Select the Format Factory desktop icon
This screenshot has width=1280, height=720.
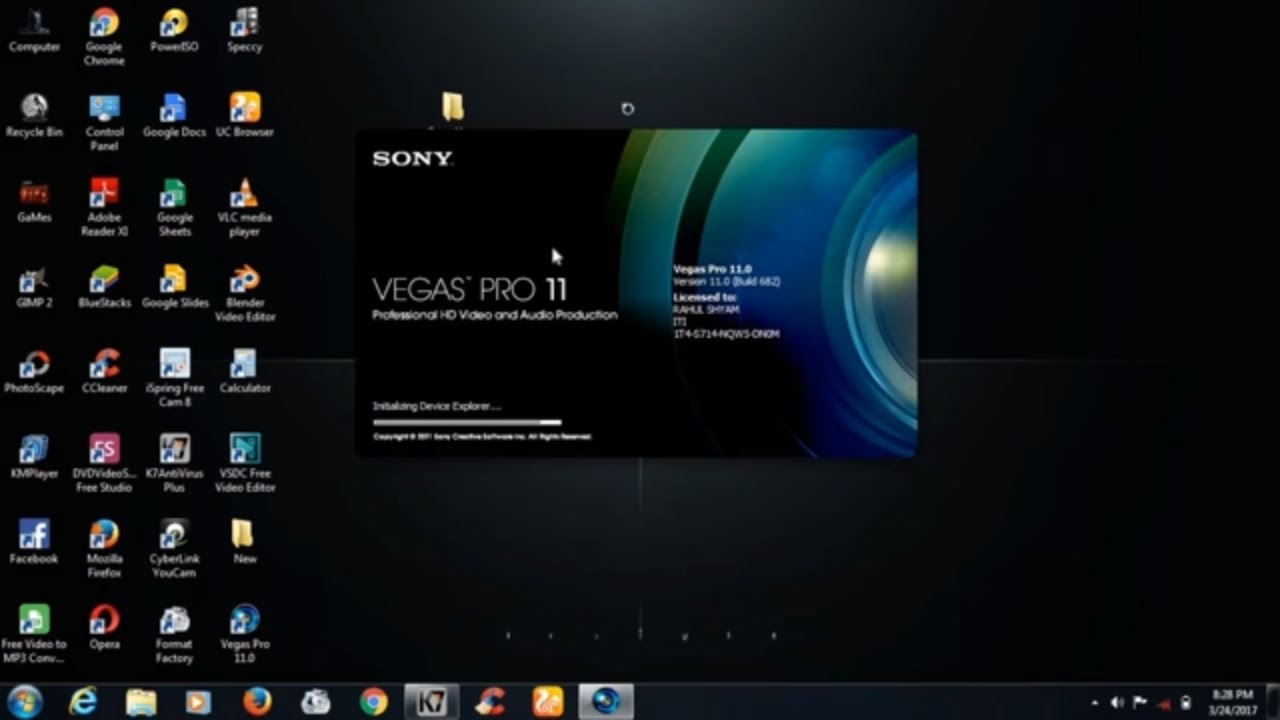pyautogui.click(x=174, y=634)
